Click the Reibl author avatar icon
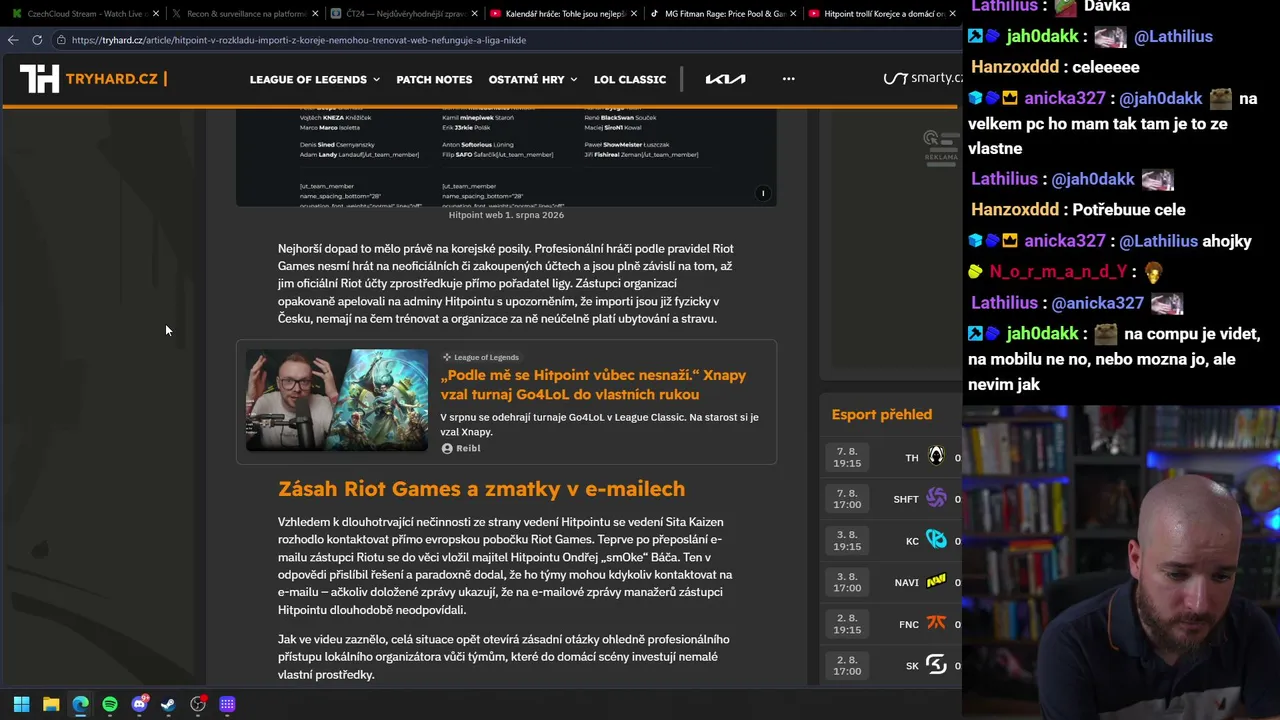Viewport: 1280px width, 720px height. pos(447,448)
